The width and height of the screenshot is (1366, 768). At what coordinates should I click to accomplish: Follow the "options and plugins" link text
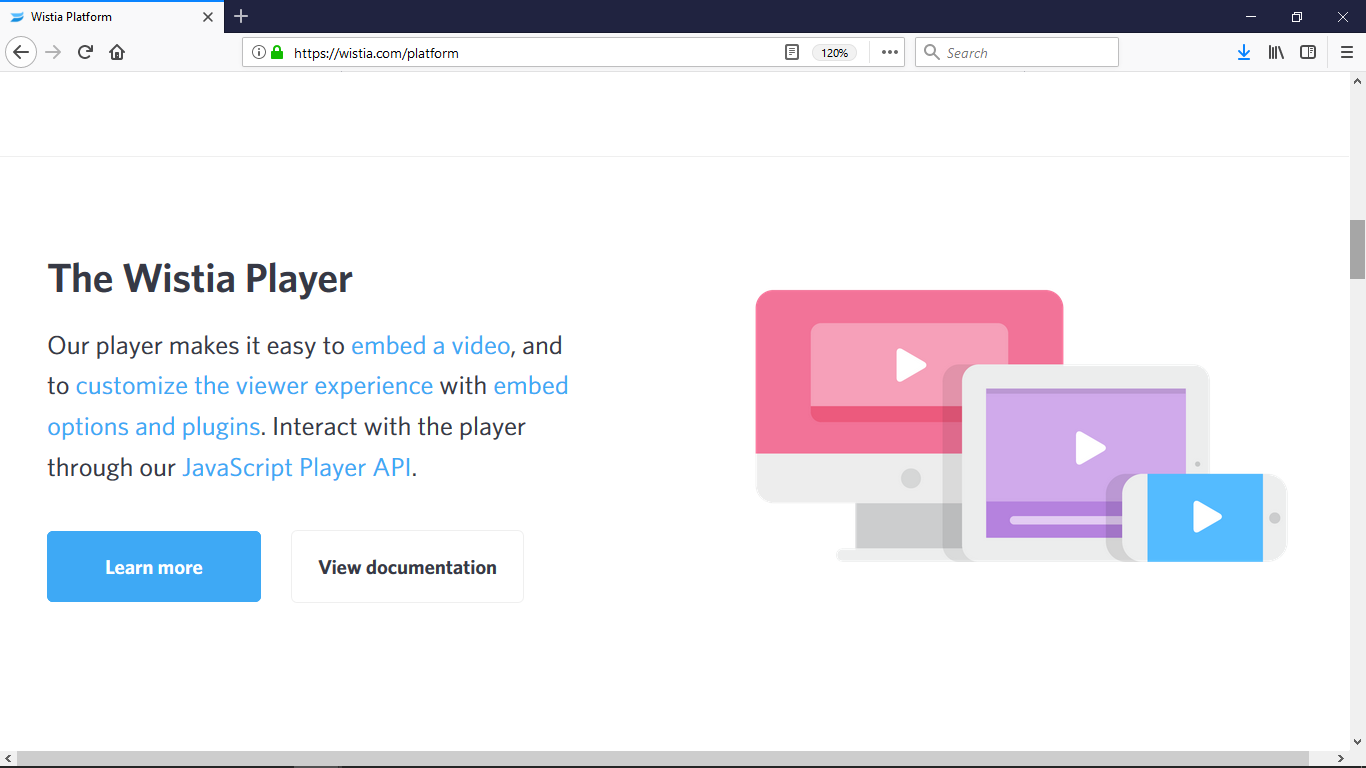pos(154,427)
